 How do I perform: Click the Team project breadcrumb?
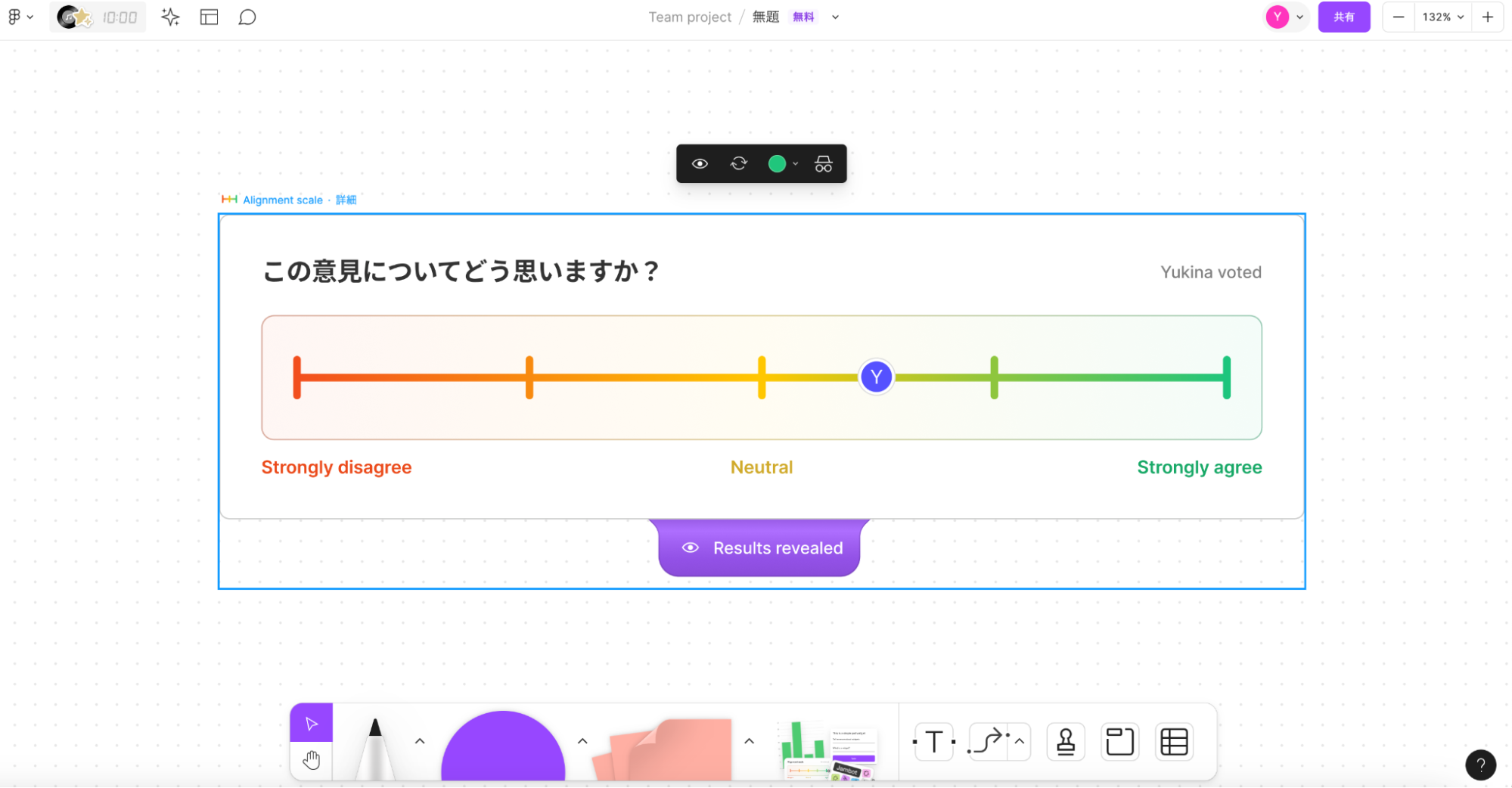click(690, 17)
